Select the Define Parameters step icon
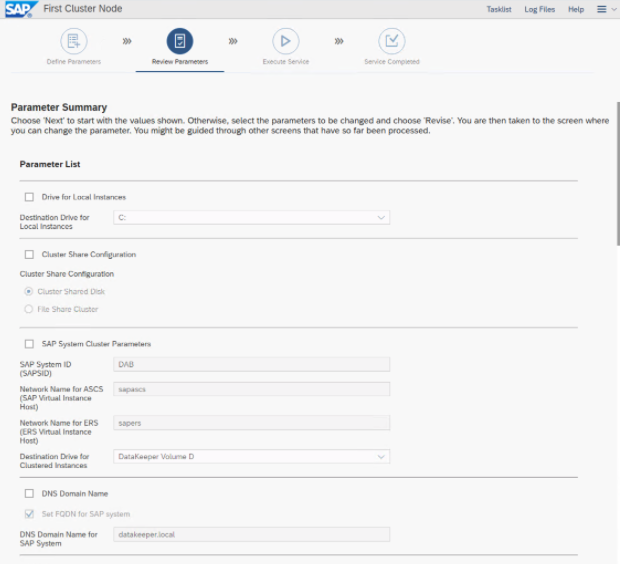This screenshot has height=564, width=625. [74, 41]
